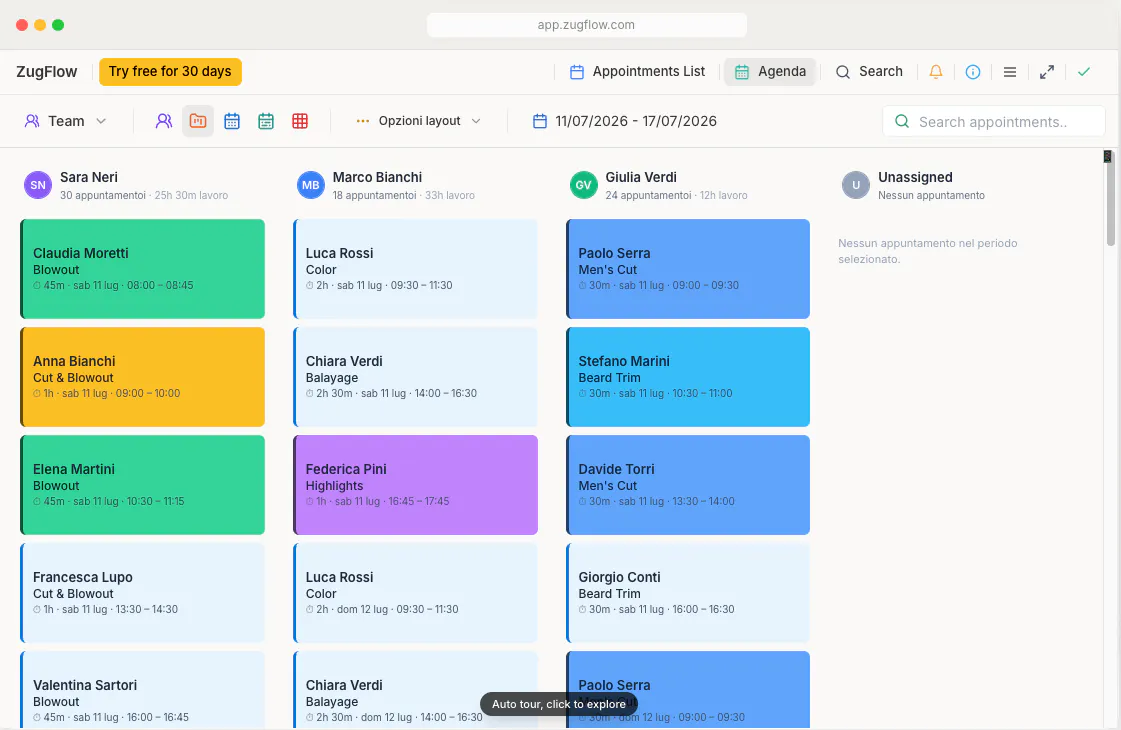Click the Team people icon
This screenshot has width=1121, height=730.
click(x=32, y=121)
